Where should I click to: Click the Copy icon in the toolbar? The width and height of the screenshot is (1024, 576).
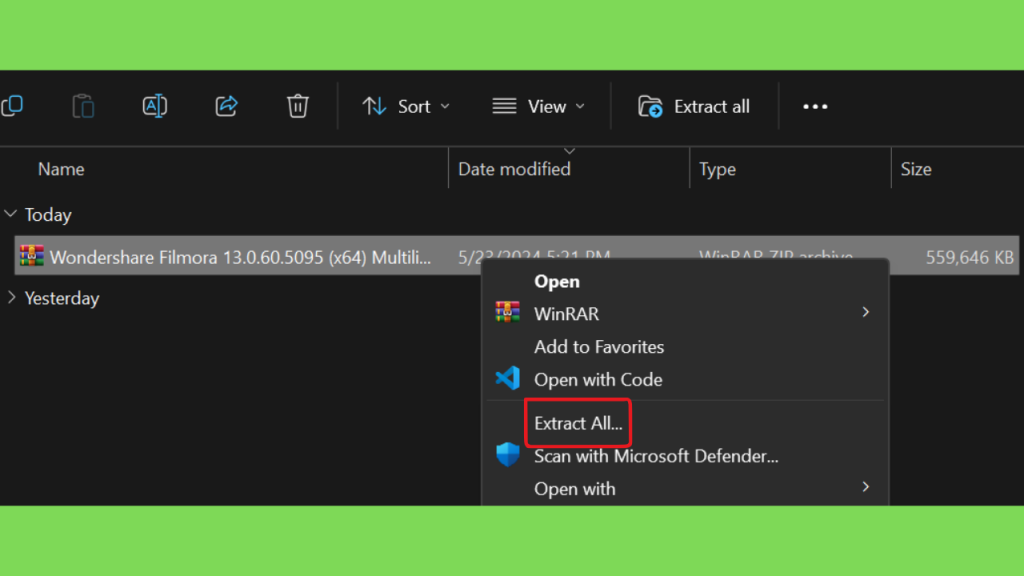click(x=12, y=106)
